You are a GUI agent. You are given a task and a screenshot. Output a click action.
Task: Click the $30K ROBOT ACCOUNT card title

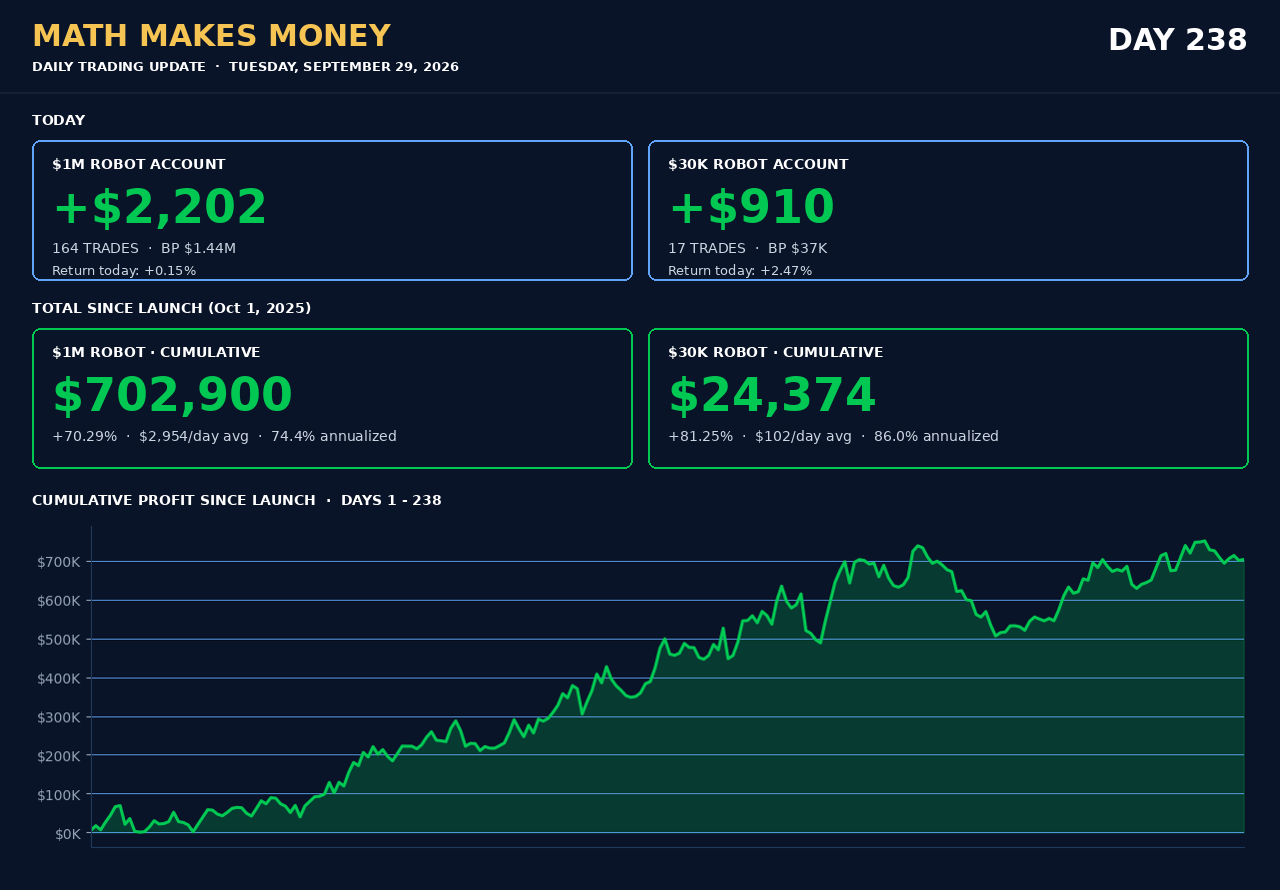(x=758, y=165)
